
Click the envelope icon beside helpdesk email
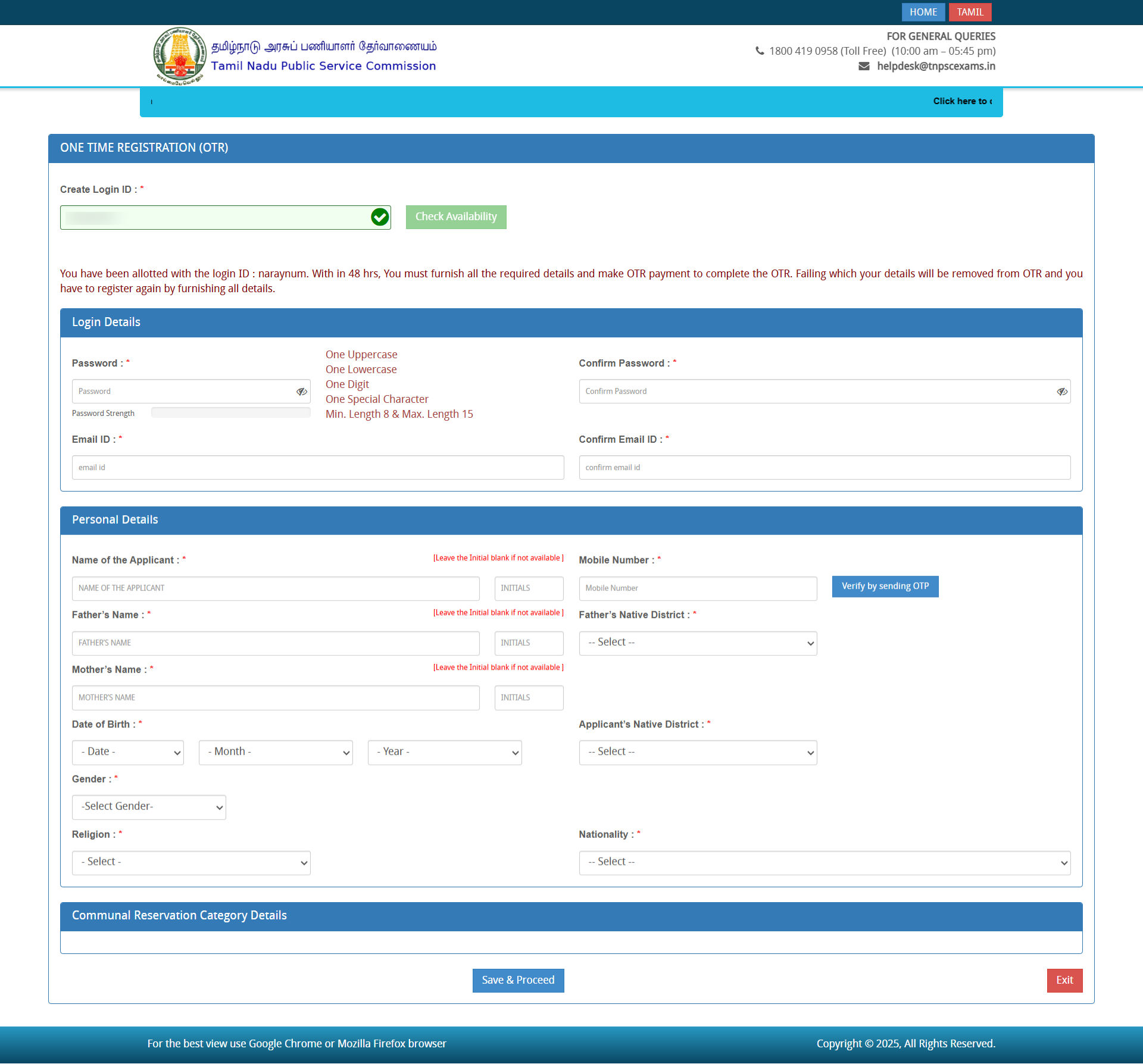tap(864, 66)
